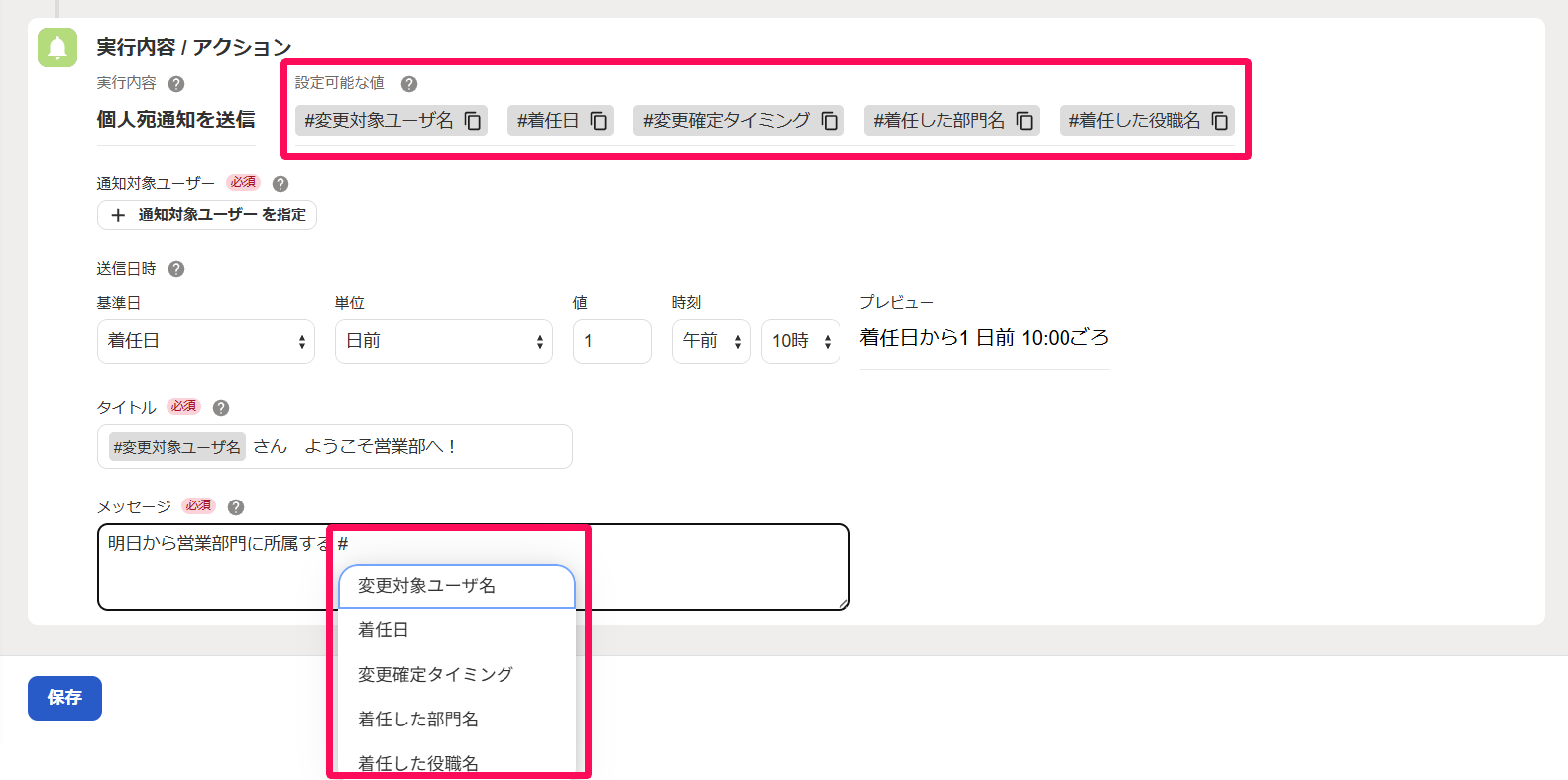The image size is (1568, 780).
Task: Open help icon beside タイトル label
Action: pyautogui.click(x=221, y=408)
